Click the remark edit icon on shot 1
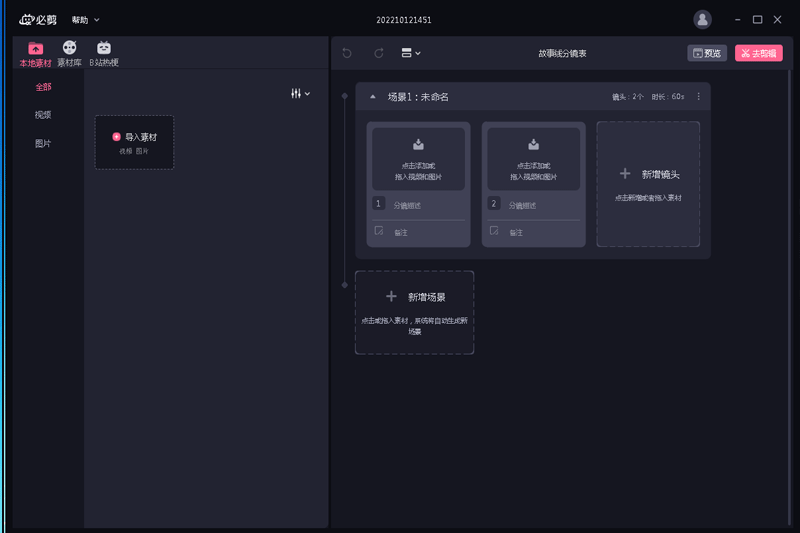The width and height of the screenshot is (800, 533). coord(379,231)
